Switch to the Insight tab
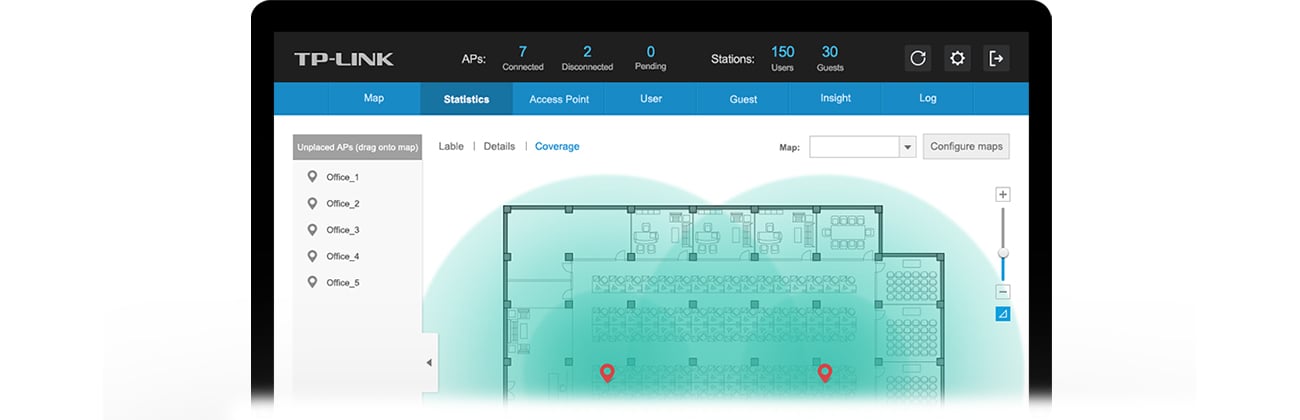Image resolution: width=1300 pixels, height=420 pixels. 835,98
